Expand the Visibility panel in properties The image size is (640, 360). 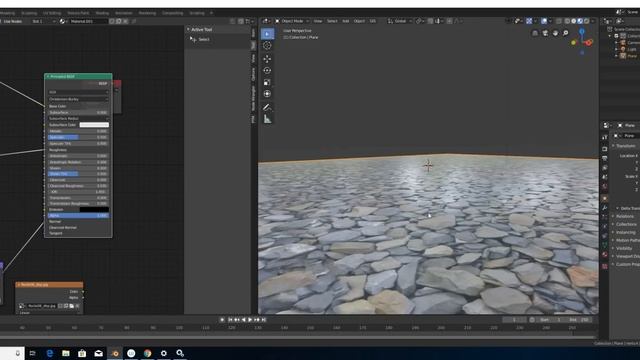(623, 248)
